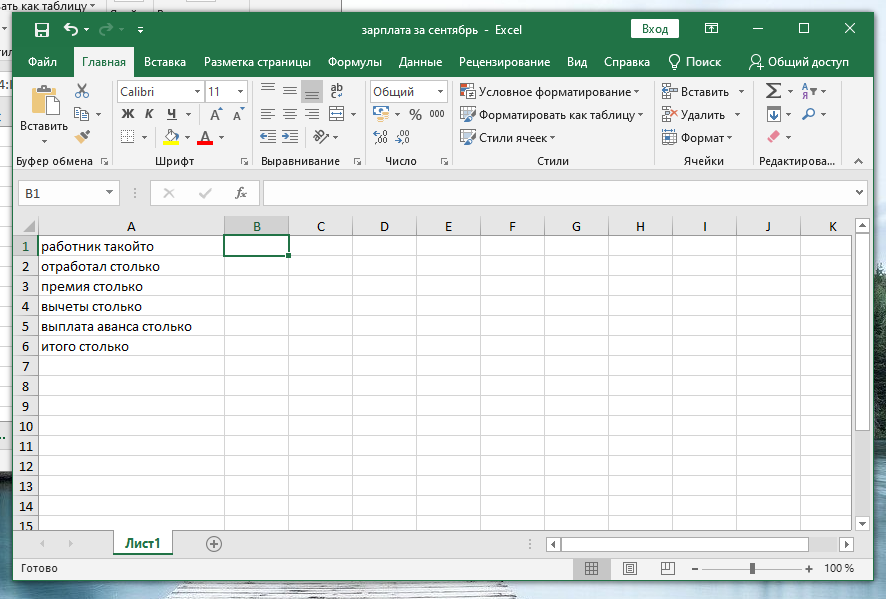The height and width of the screenshot is (599, 886).
Task: Increase cell indent
Action: coord(290,137)
